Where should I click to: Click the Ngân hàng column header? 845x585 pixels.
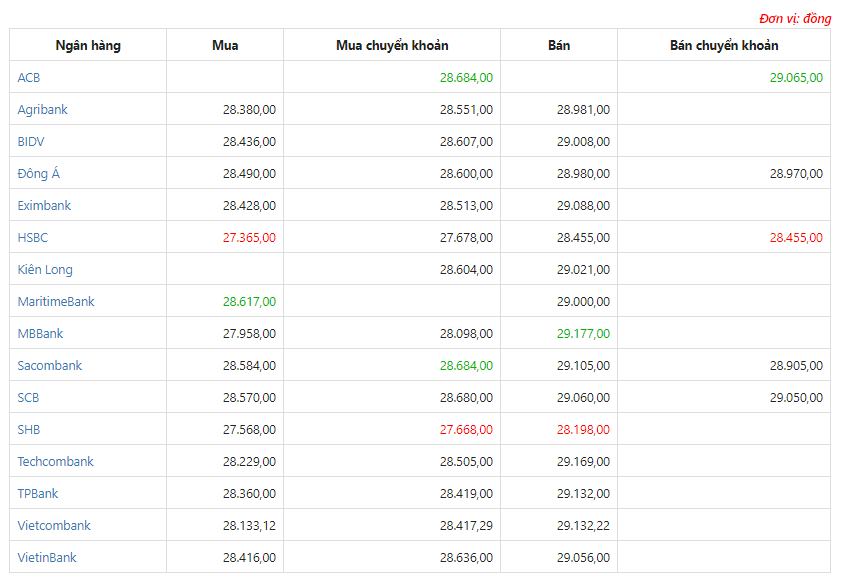pyautogui.click(x=88, y=45)
